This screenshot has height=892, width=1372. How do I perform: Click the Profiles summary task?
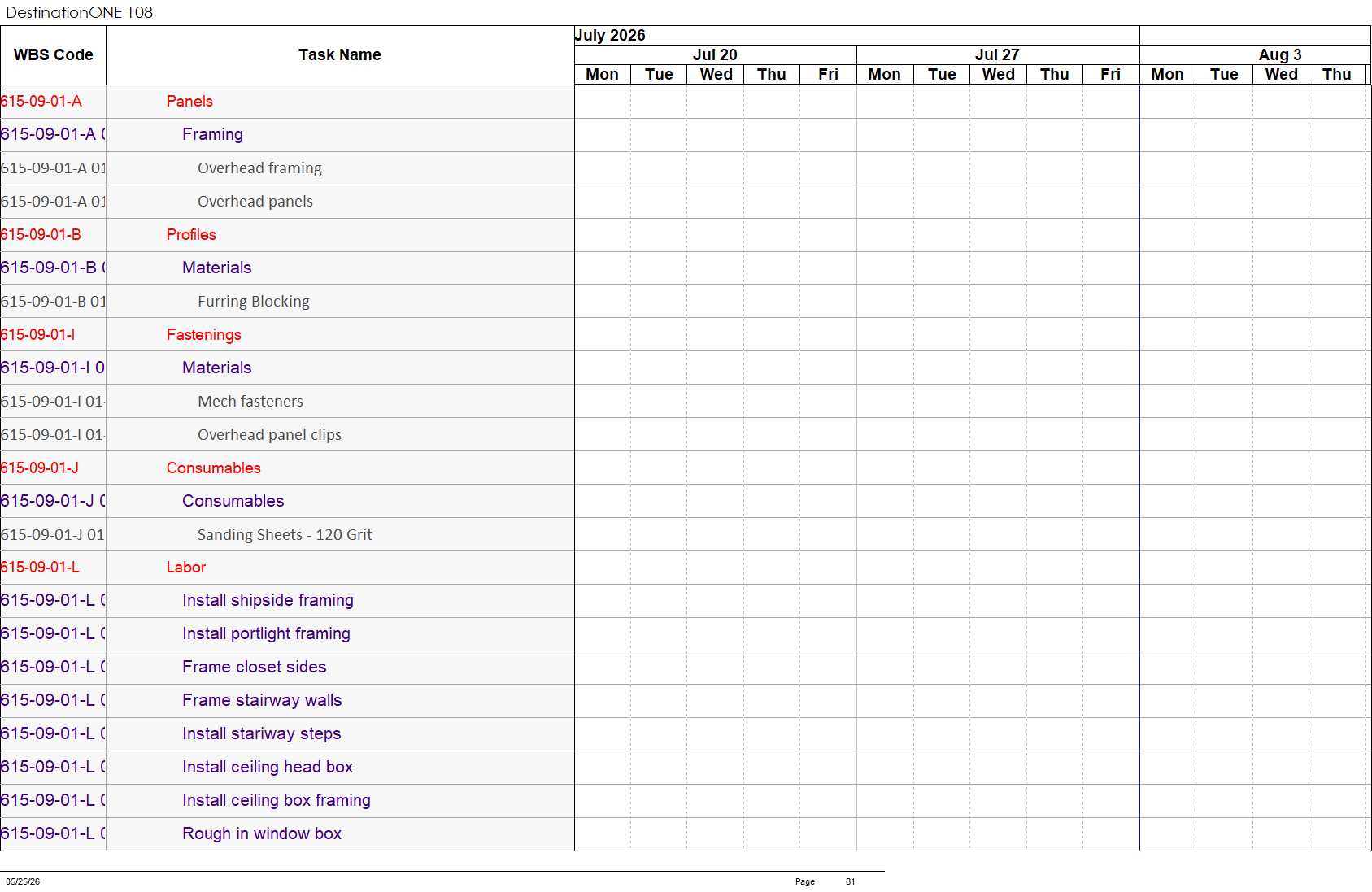(x=191, y=235)
